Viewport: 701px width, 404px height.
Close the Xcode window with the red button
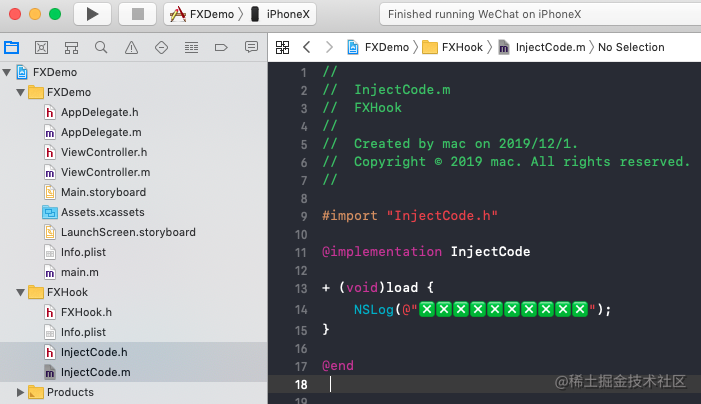[x=15, y=14]
